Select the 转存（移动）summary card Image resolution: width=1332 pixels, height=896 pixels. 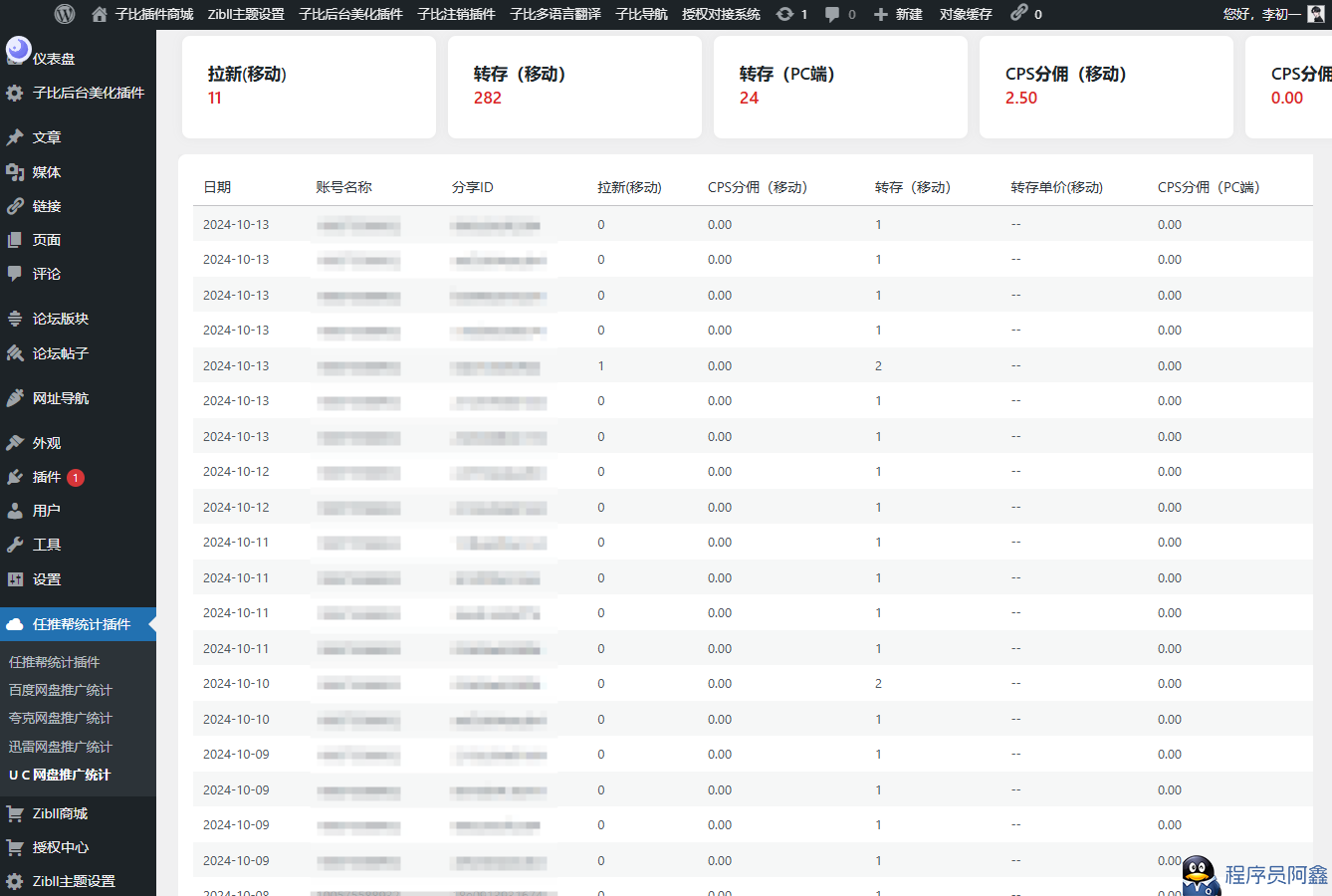[574, 88]
